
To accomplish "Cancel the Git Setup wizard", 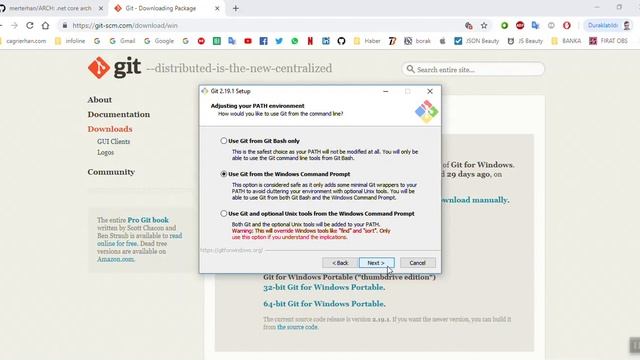I will click(x=418, y=263).
